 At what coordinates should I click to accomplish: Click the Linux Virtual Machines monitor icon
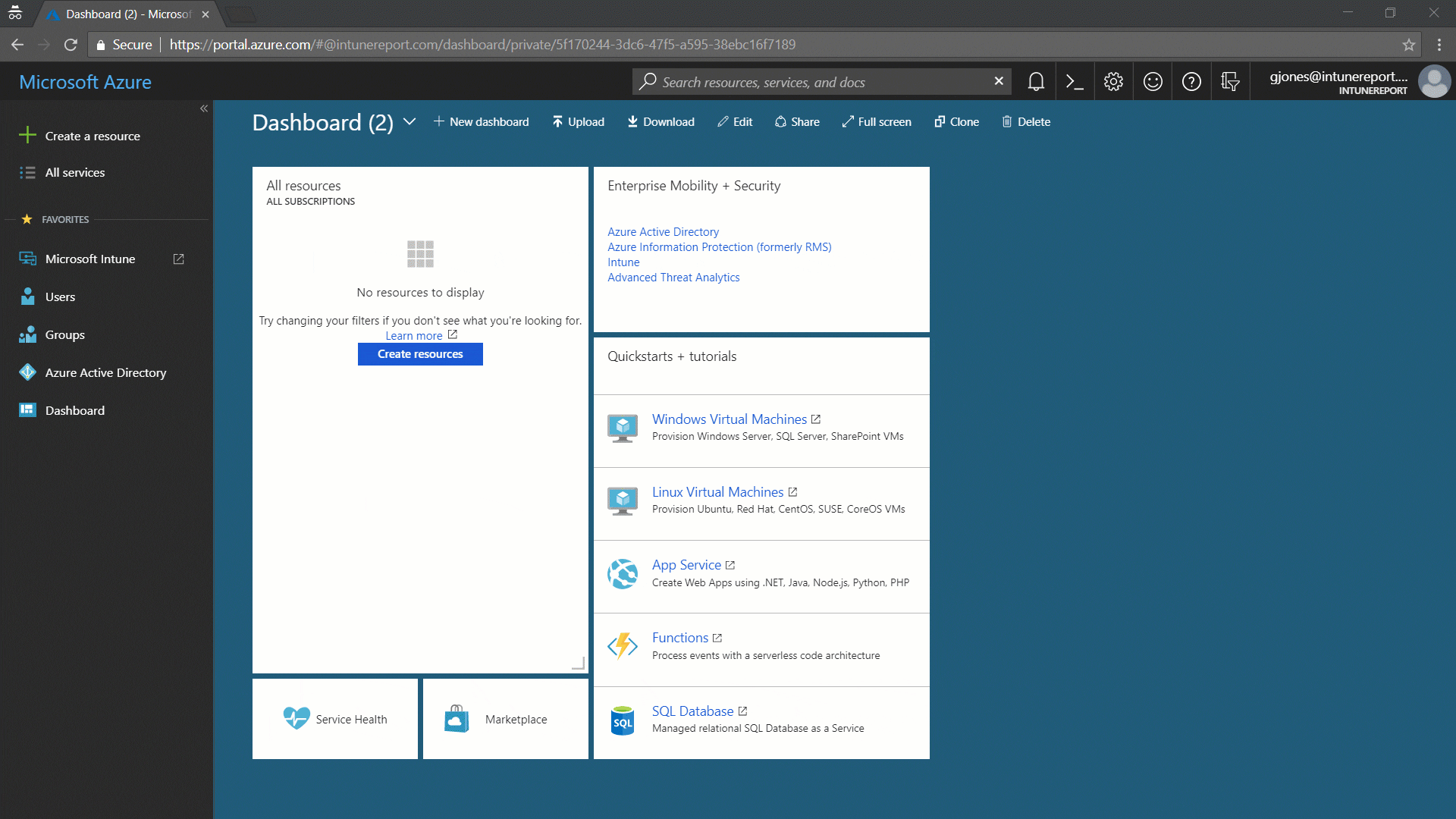pyautogui.click(x=623, y=501)
